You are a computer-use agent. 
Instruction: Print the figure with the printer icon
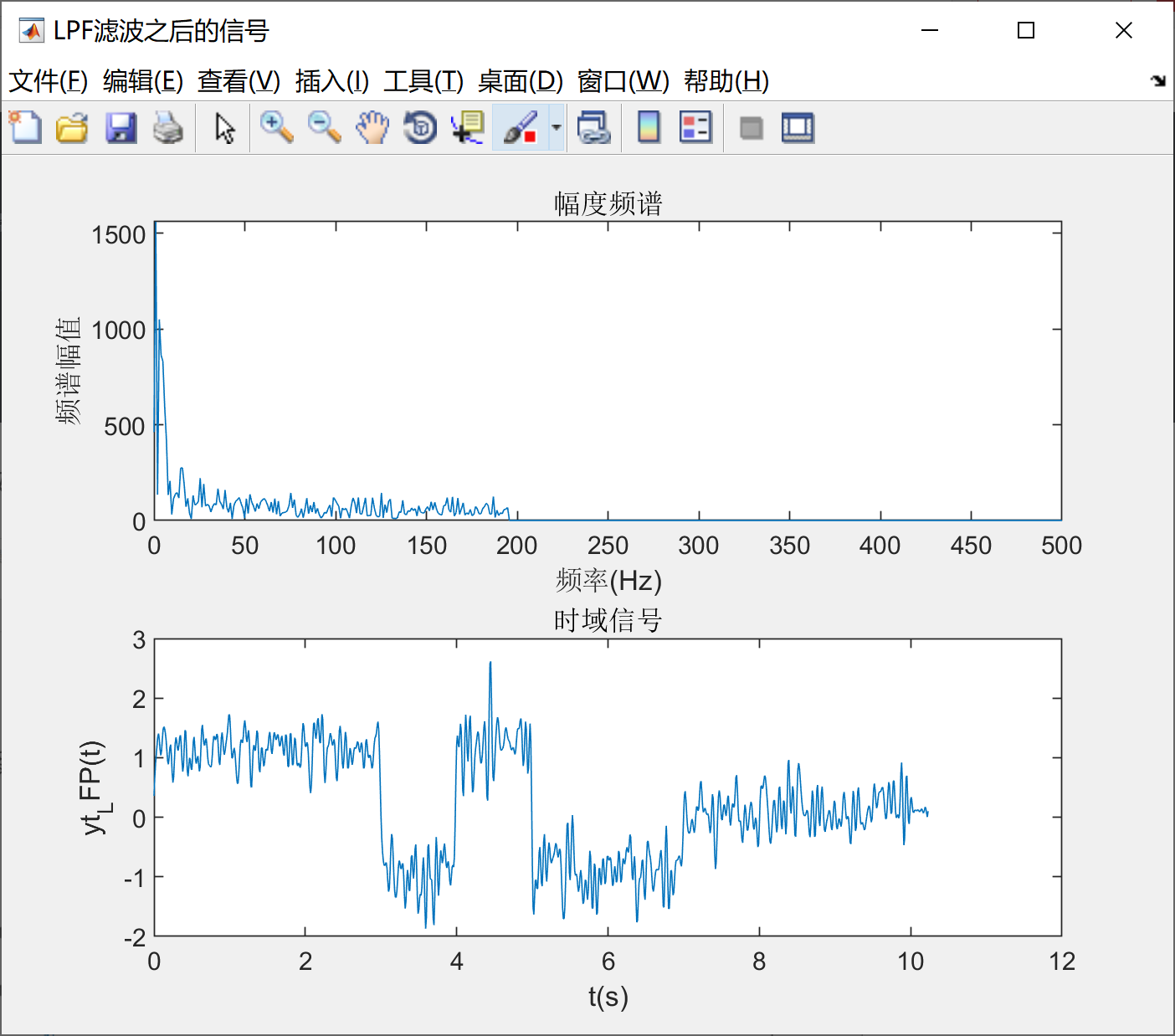168,128
